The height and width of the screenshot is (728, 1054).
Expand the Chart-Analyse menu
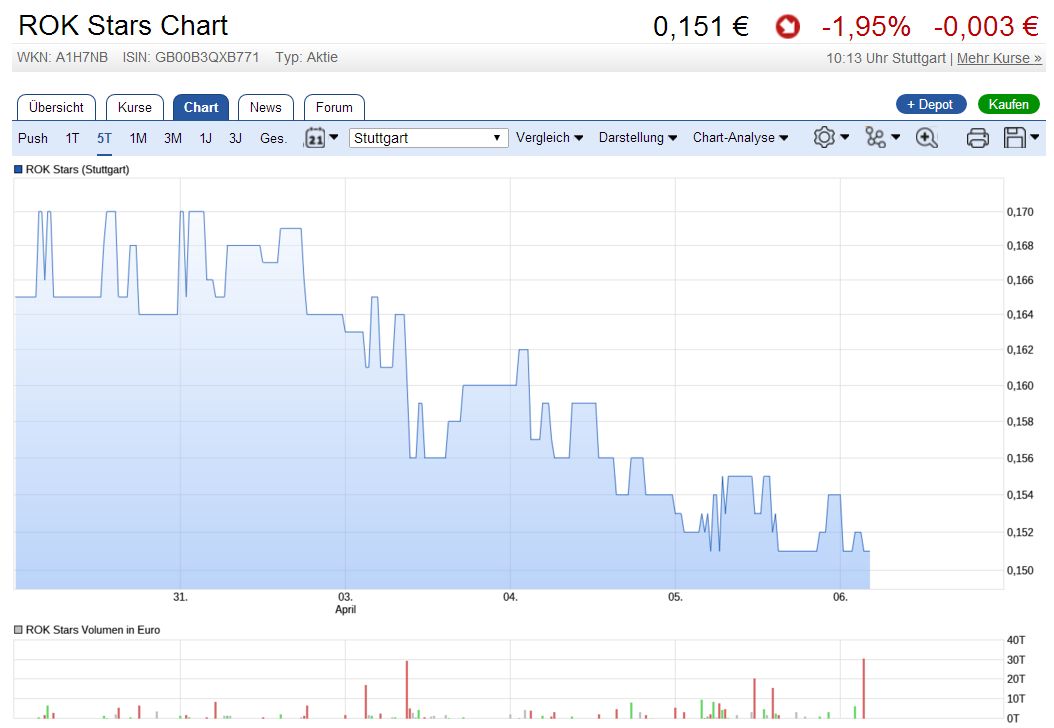pos(740,138)
